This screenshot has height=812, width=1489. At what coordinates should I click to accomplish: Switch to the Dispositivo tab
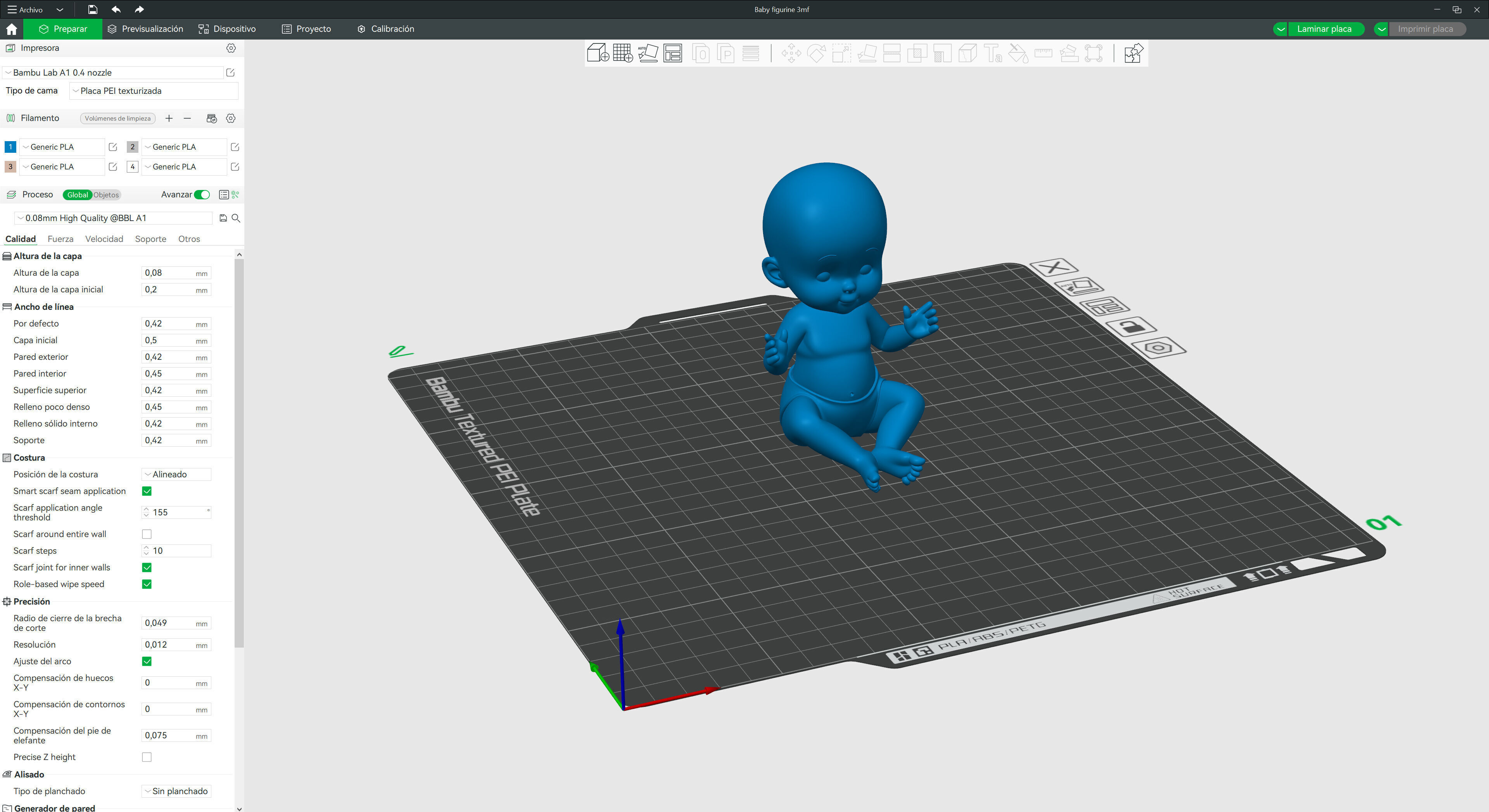tap(227, 29)
